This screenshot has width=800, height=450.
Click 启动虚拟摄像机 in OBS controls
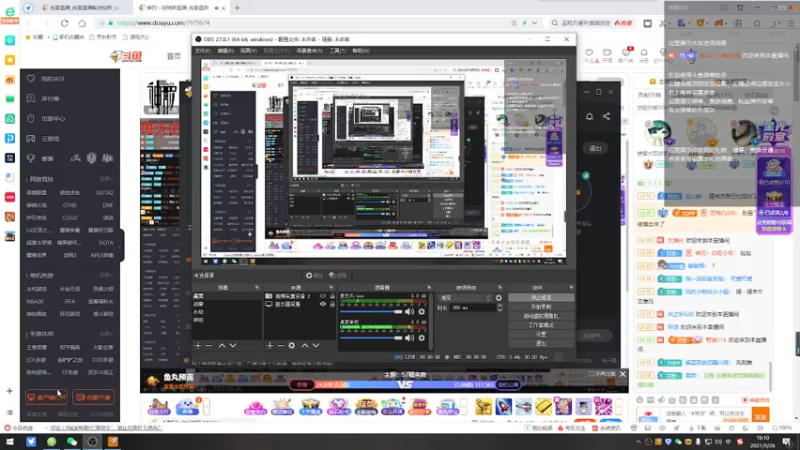click(x=541, y=316)
